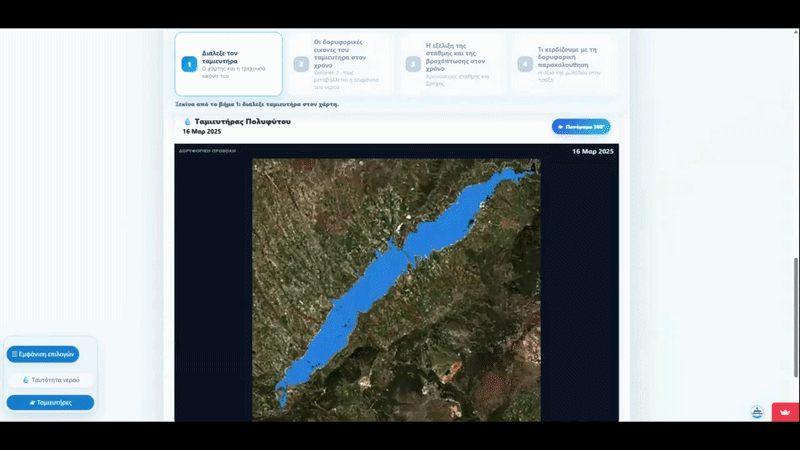Image resolution: width=800 pixels, height=450 pixels.
Task: Select step 1 'Διάλεξε τον ταμιευτήρα' card
Action: [x=229, y=64]
